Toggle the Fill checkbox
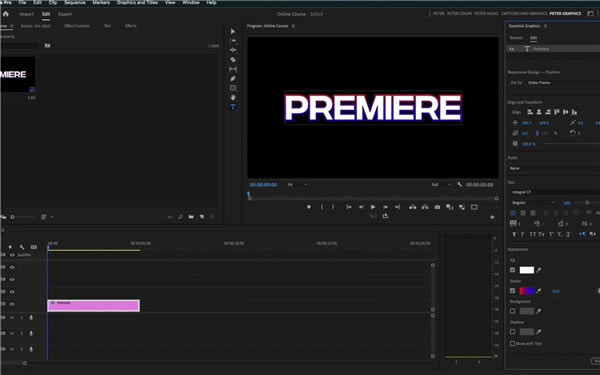600x375 pixels. coord(512,270)
